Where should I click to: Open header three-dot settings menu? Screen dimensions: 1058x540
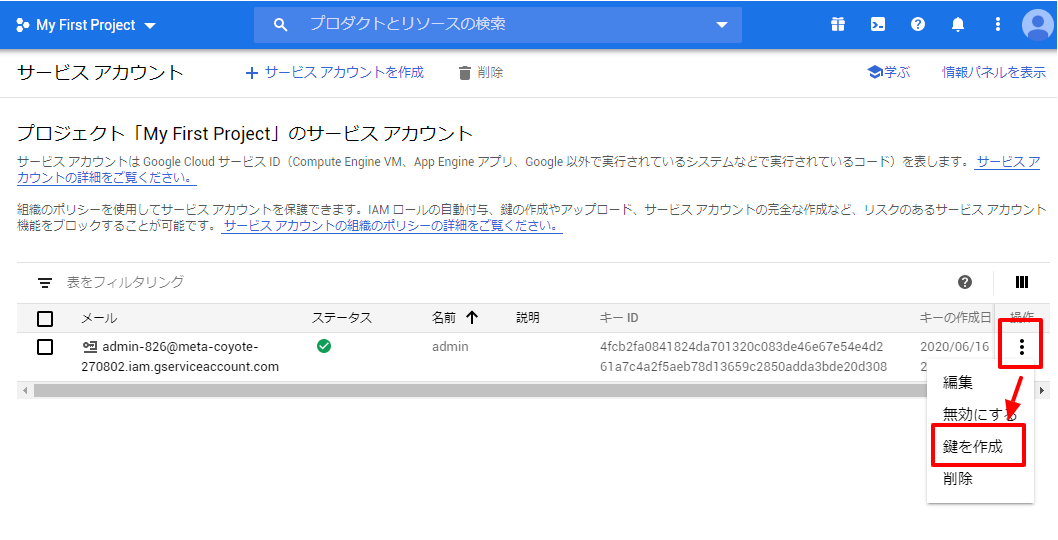998,25
